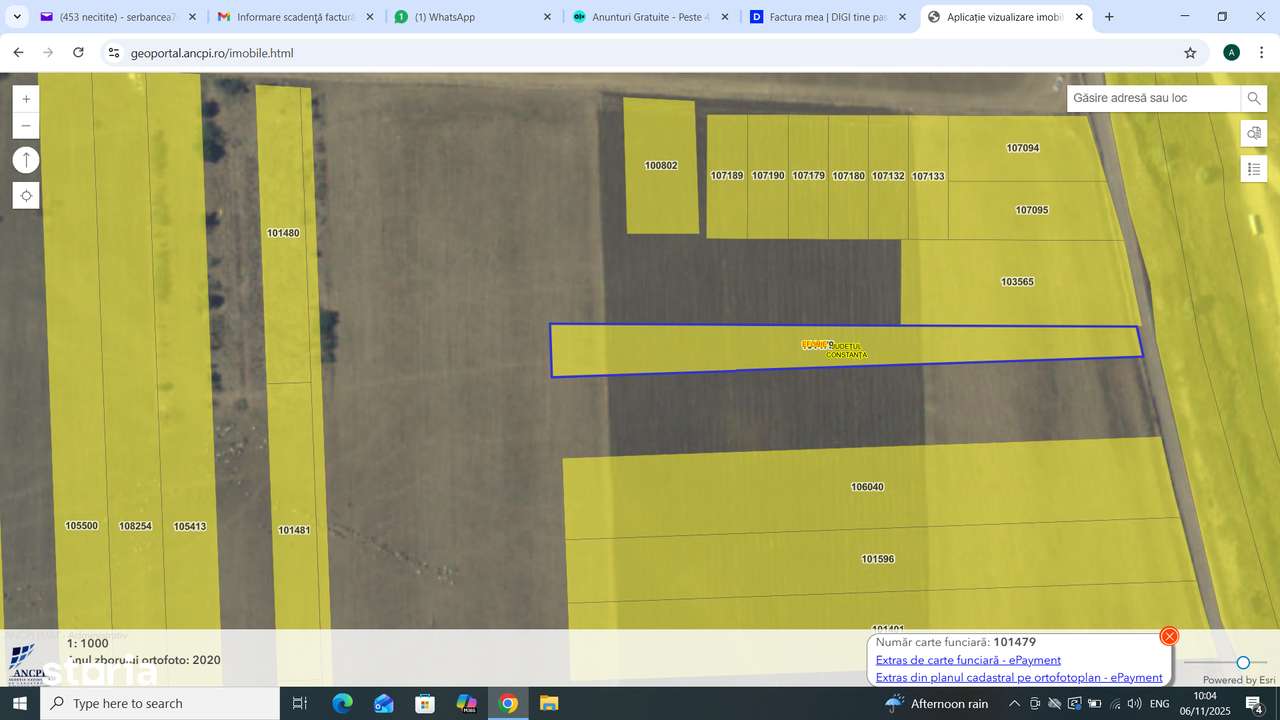Viewport: 1280px width, 720px height.
Task: Open a new browser tab
Action: 1109,17
